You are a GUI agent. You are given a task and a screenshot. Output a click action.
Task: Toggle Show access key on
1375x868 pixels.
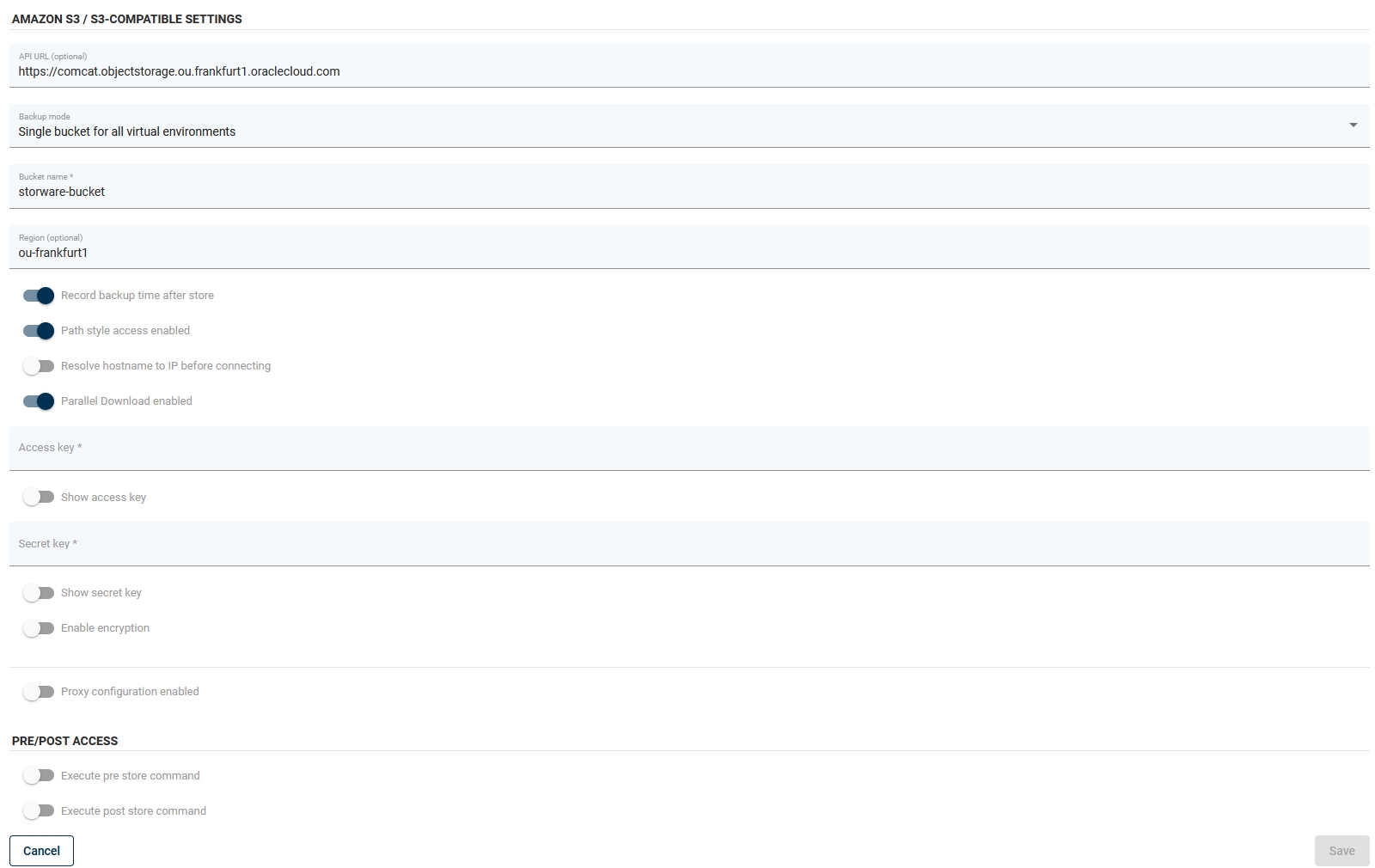click(x=39, y=498)
